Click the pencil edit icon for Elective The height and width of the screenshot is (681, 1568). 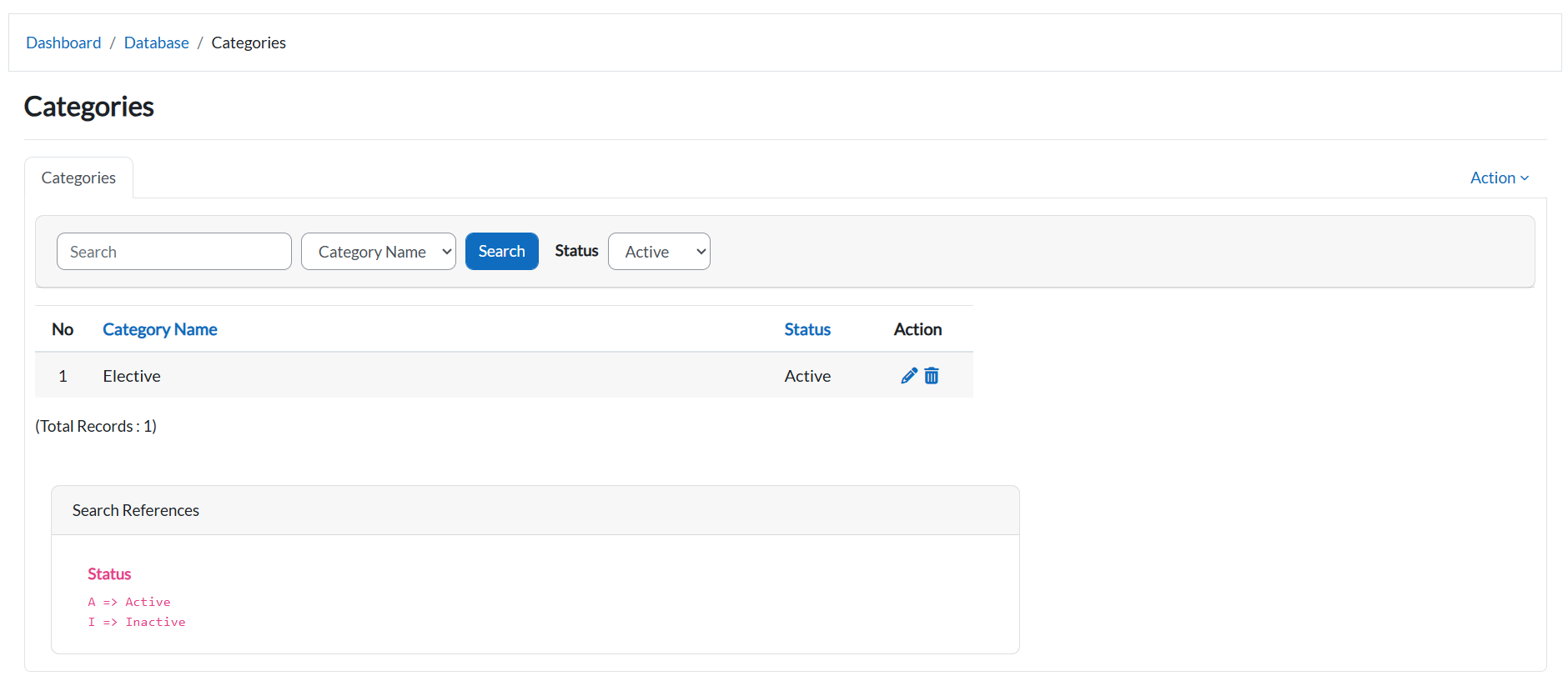pyautogui.click(x=908, y=376)
